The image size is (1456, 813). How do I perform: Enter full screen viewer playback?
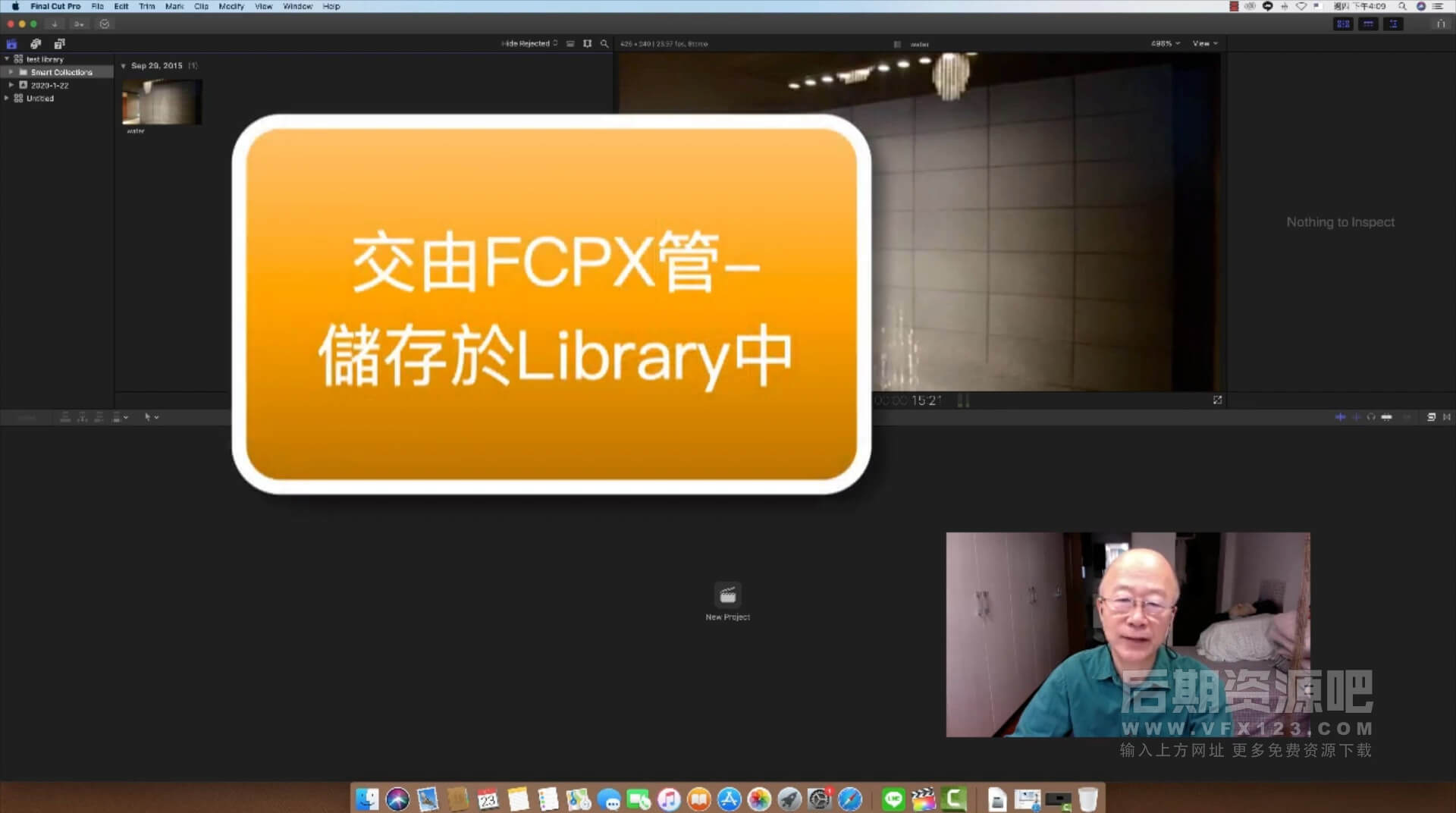click(1217, 400)
